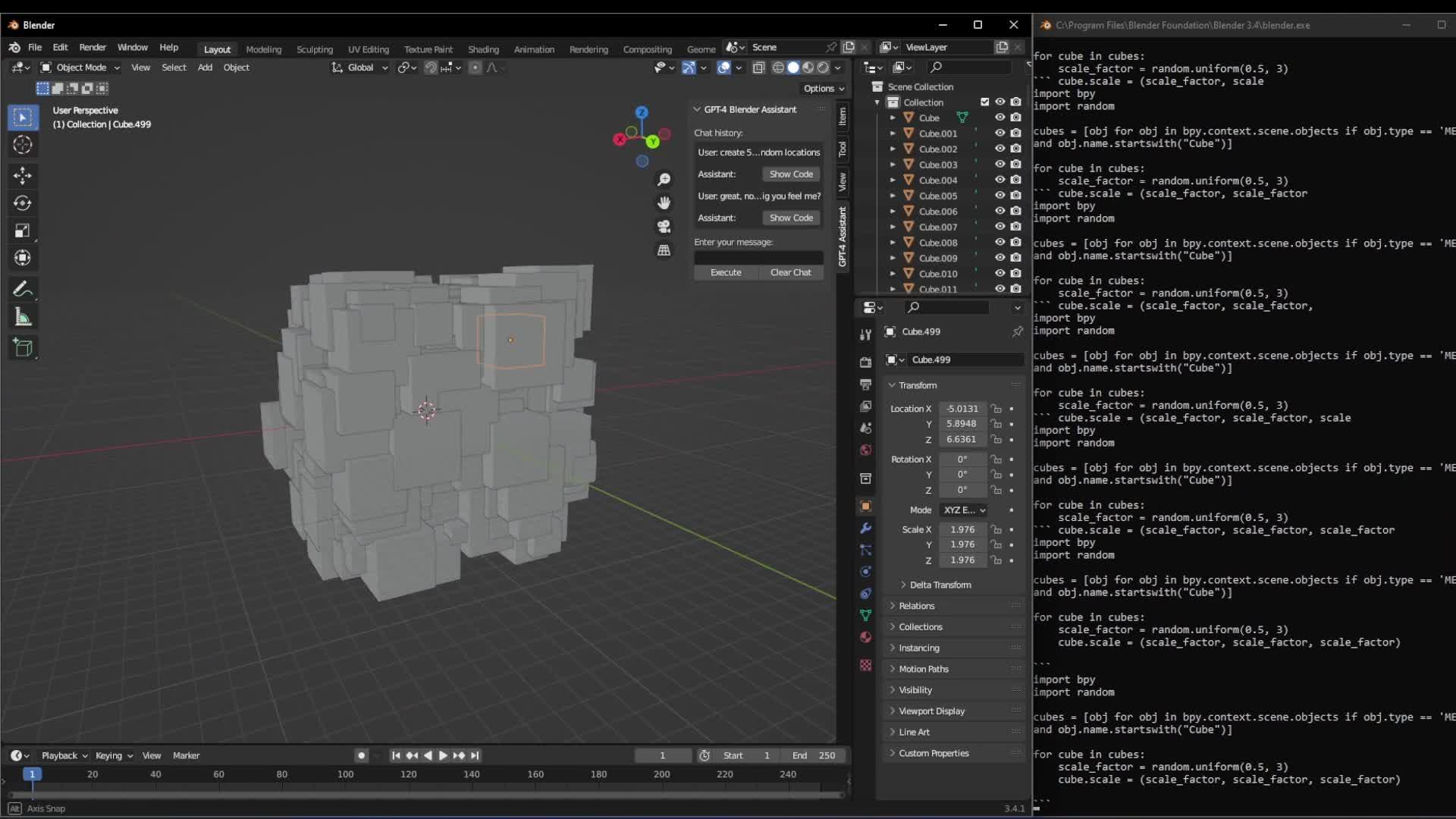Switch viewport to rendered shading mode
The width and height of the screenshot is (1456, 819).
coord(824,67)
